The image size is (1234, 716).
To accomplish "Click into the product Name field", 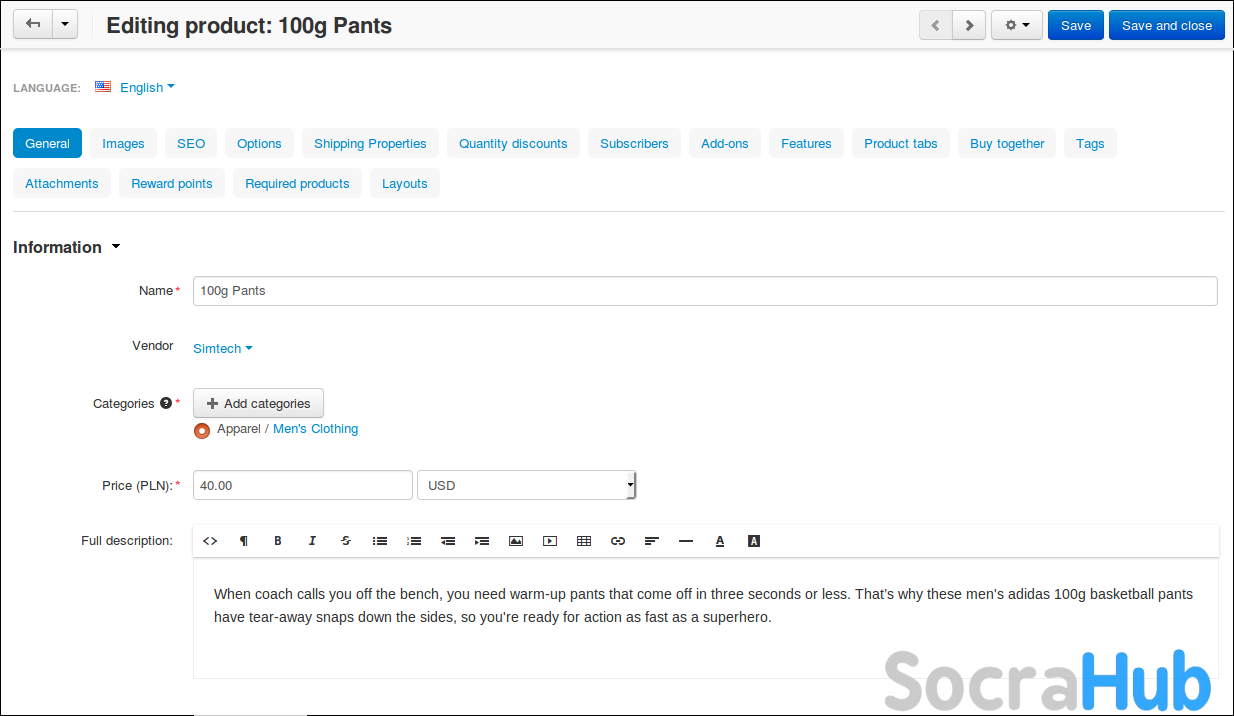I will coord(704,290).
